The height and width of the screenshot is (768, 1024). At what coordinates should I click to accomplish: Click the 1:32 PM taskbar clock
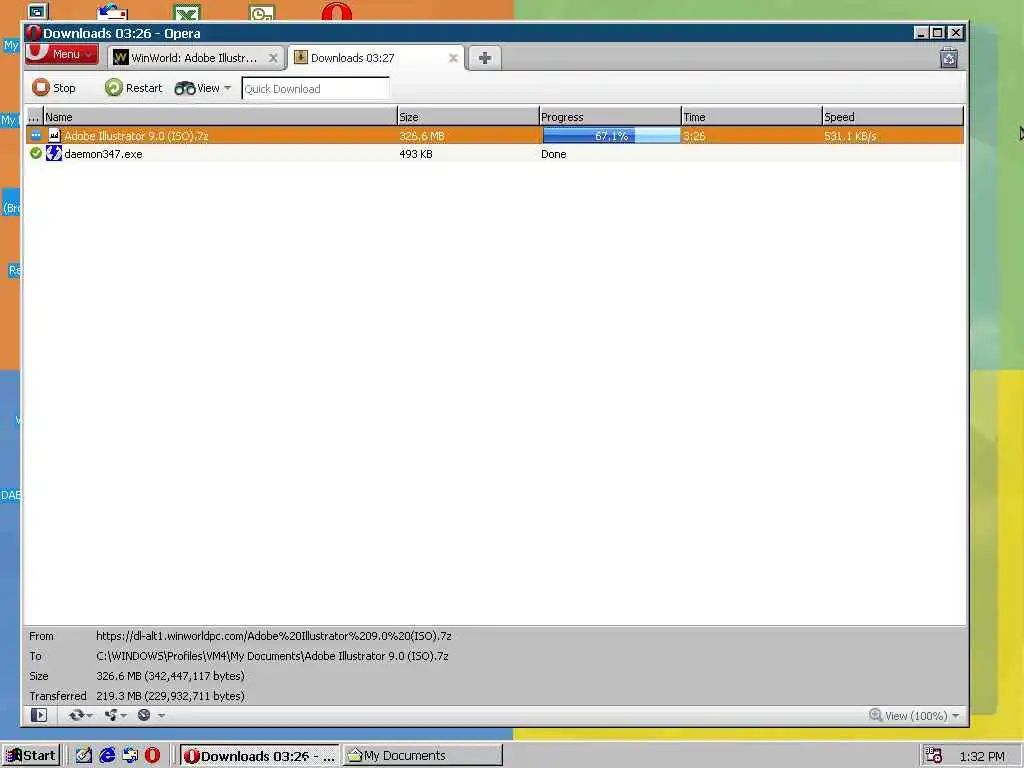pos(982,757)
